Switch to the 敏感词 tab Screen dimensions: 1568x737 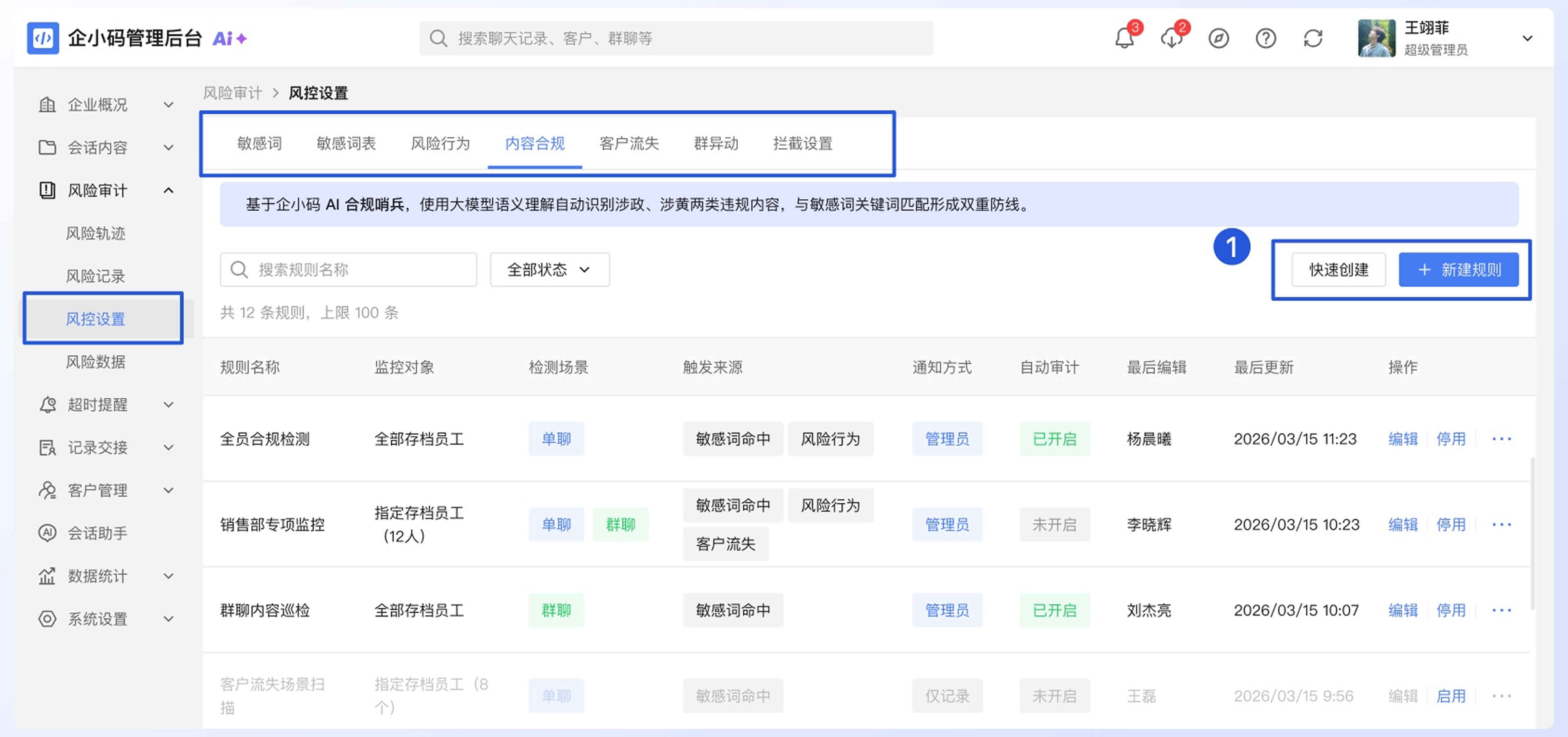tap(259, 144)
